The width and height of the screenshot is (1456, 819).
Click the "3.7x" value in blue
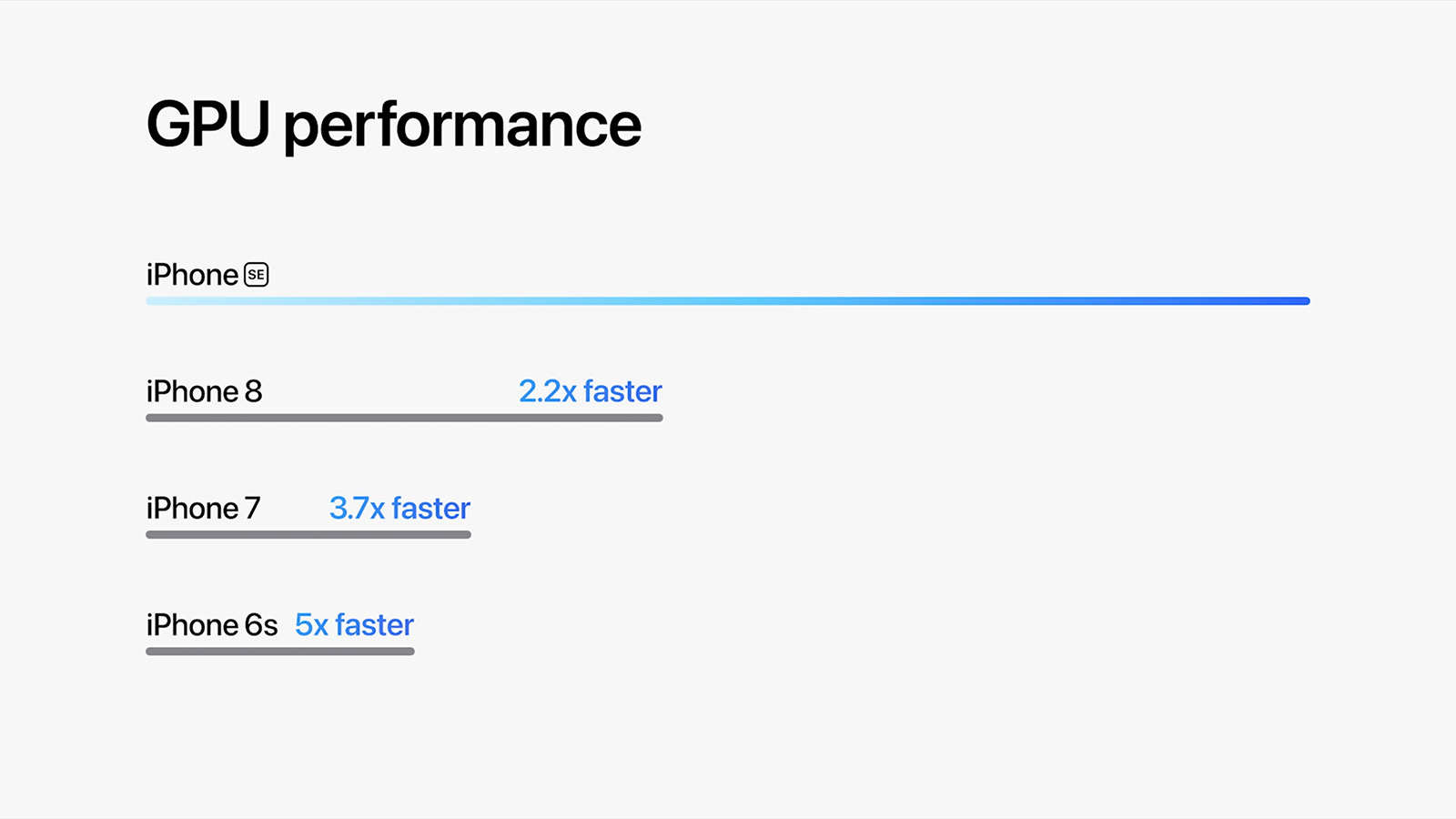pyautogui.click(x=357, y=508)
